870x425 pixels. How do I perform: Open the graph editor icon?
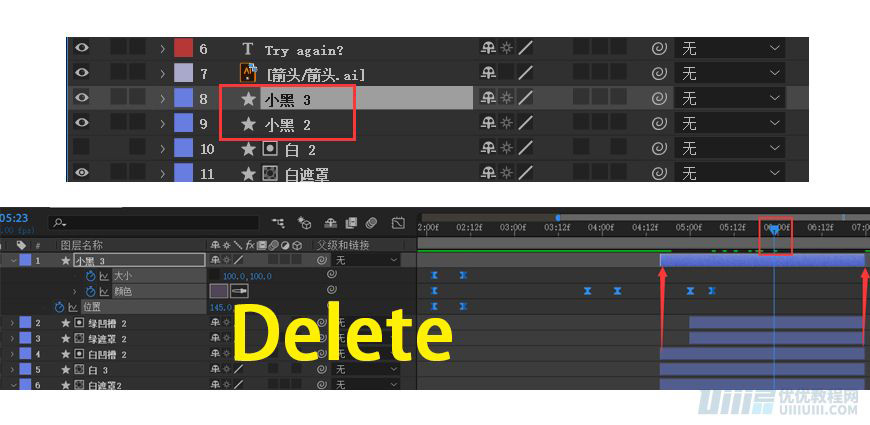[x=398, y=223]
